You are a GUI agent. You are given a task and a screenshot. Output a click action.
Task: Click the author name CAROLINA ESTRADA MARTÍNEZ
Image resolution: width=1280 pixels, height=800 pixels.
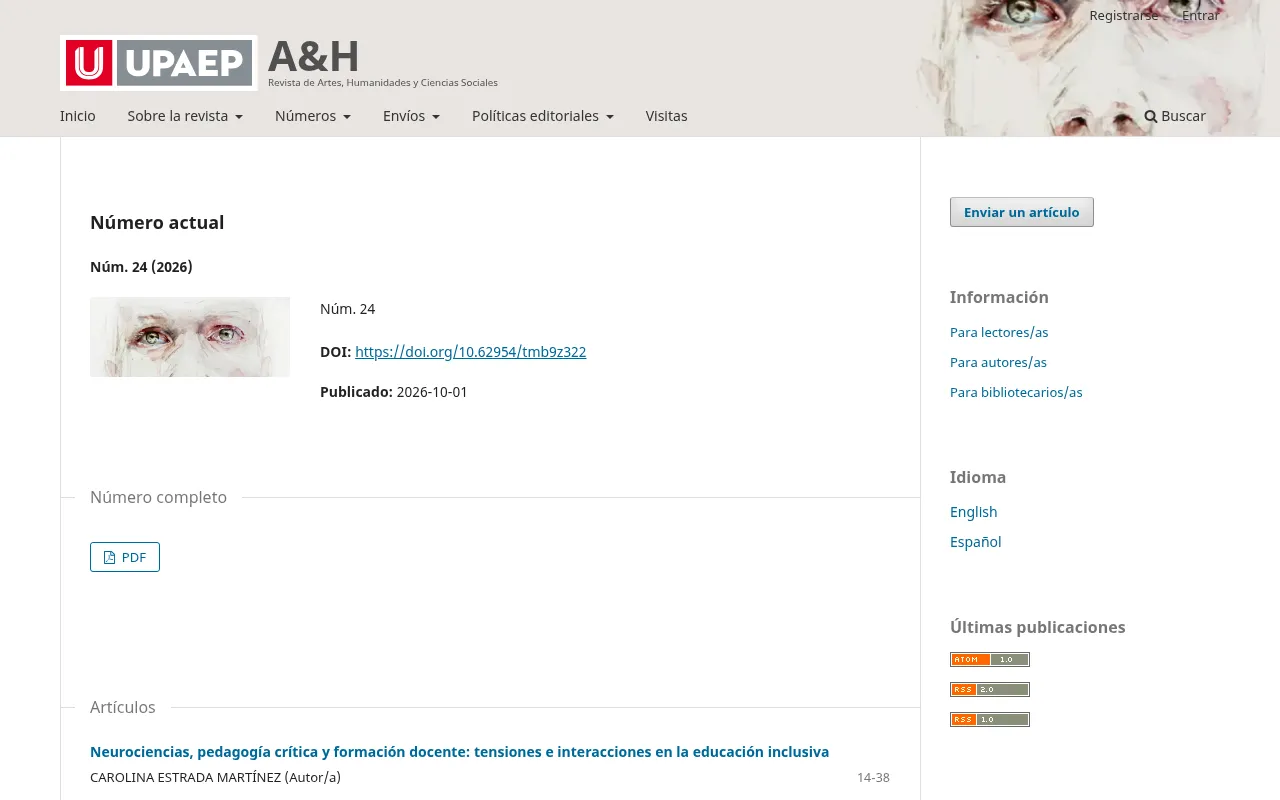click(x=185, y=777)
